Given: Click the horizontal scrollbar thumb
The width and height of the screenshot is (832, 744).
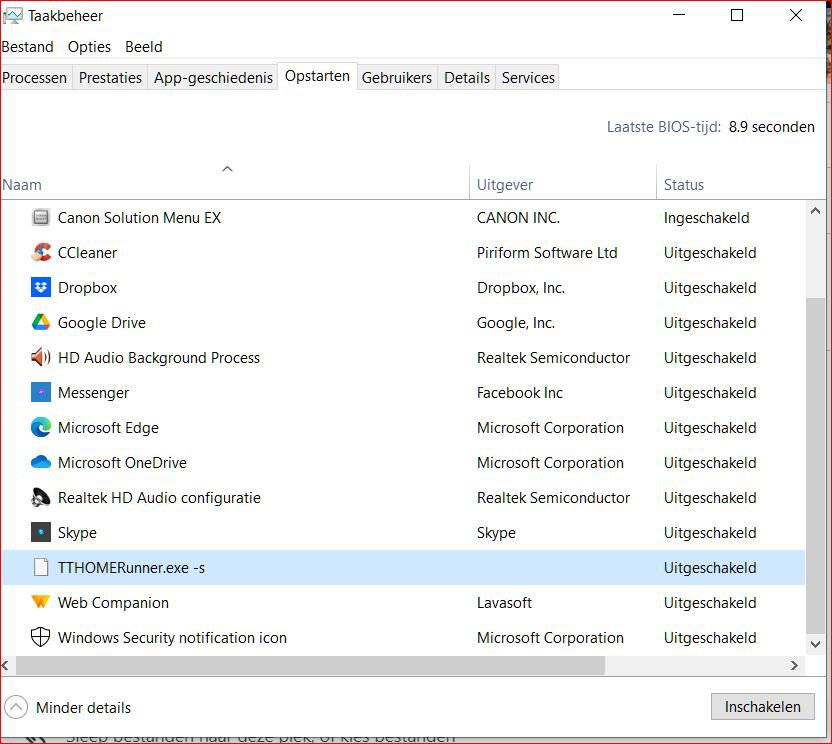Looking at the screenshot, I should [310, 665].
